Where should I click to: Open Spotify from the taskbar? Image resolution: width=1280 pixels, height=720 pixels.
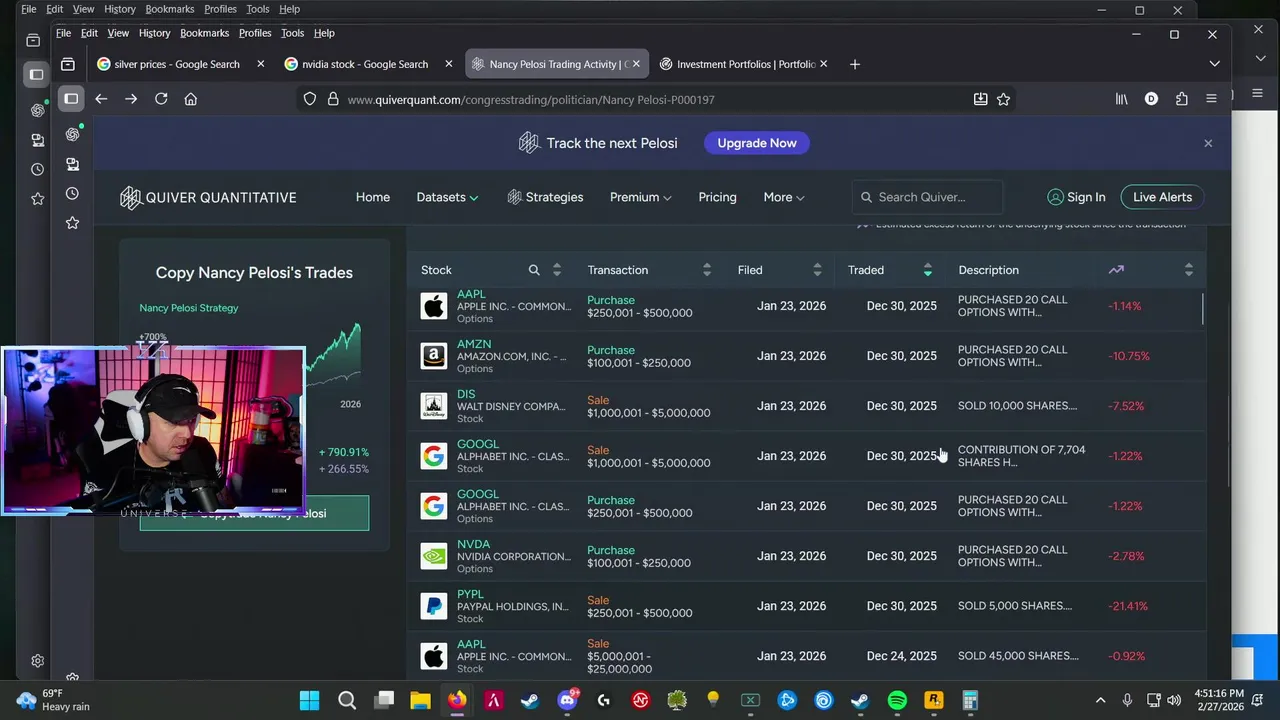(x=897, y=700)
